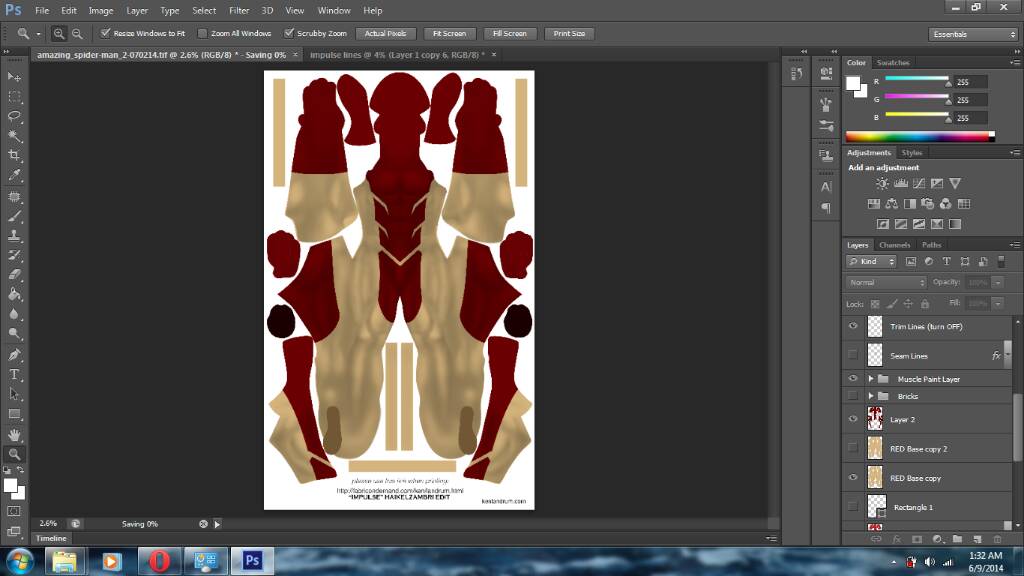Select the History Brush tool
Image resolution: width=1024 pixels, height=576 pixels.
click(14, 255)
